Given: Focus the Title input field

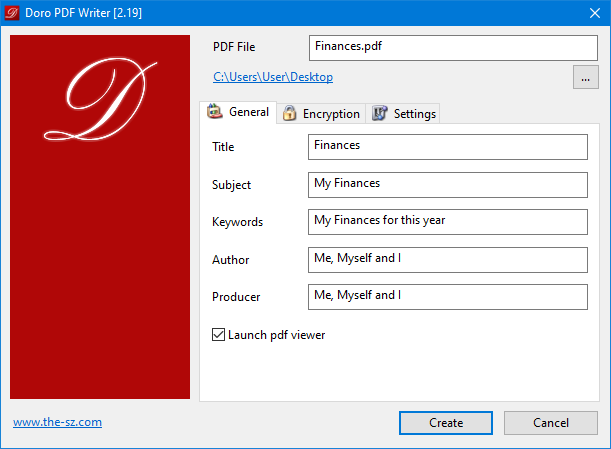Looking at the screenshot, I should pyautogui.click(x=447, y=147).
